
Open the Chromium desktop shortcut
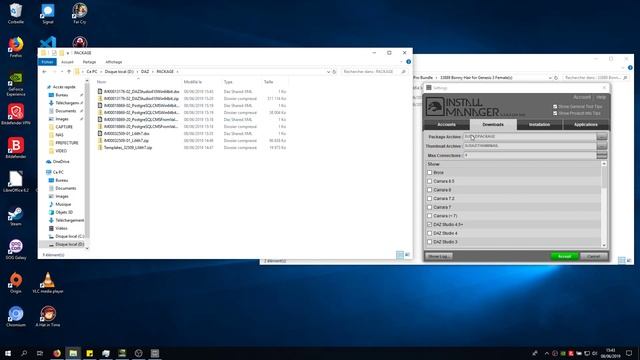[x=16, y=317]
